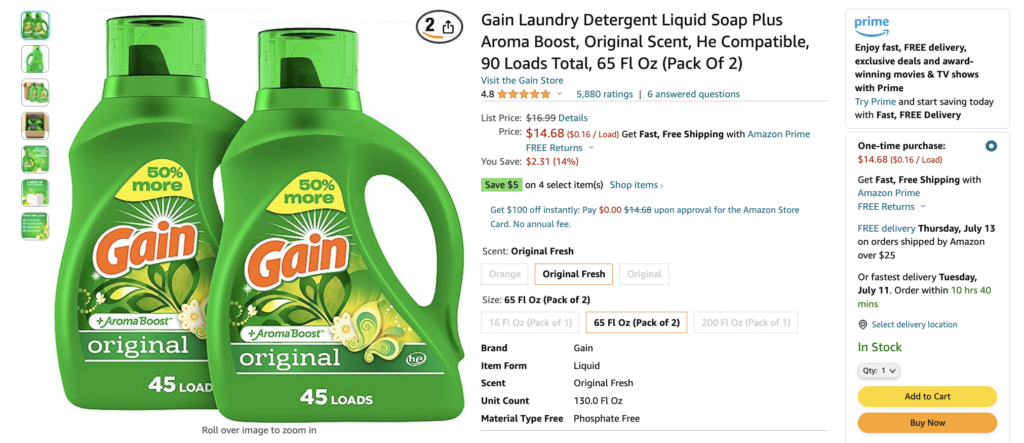
Task: Click Shop items link beside Save $5
Action: click(636, 185)
